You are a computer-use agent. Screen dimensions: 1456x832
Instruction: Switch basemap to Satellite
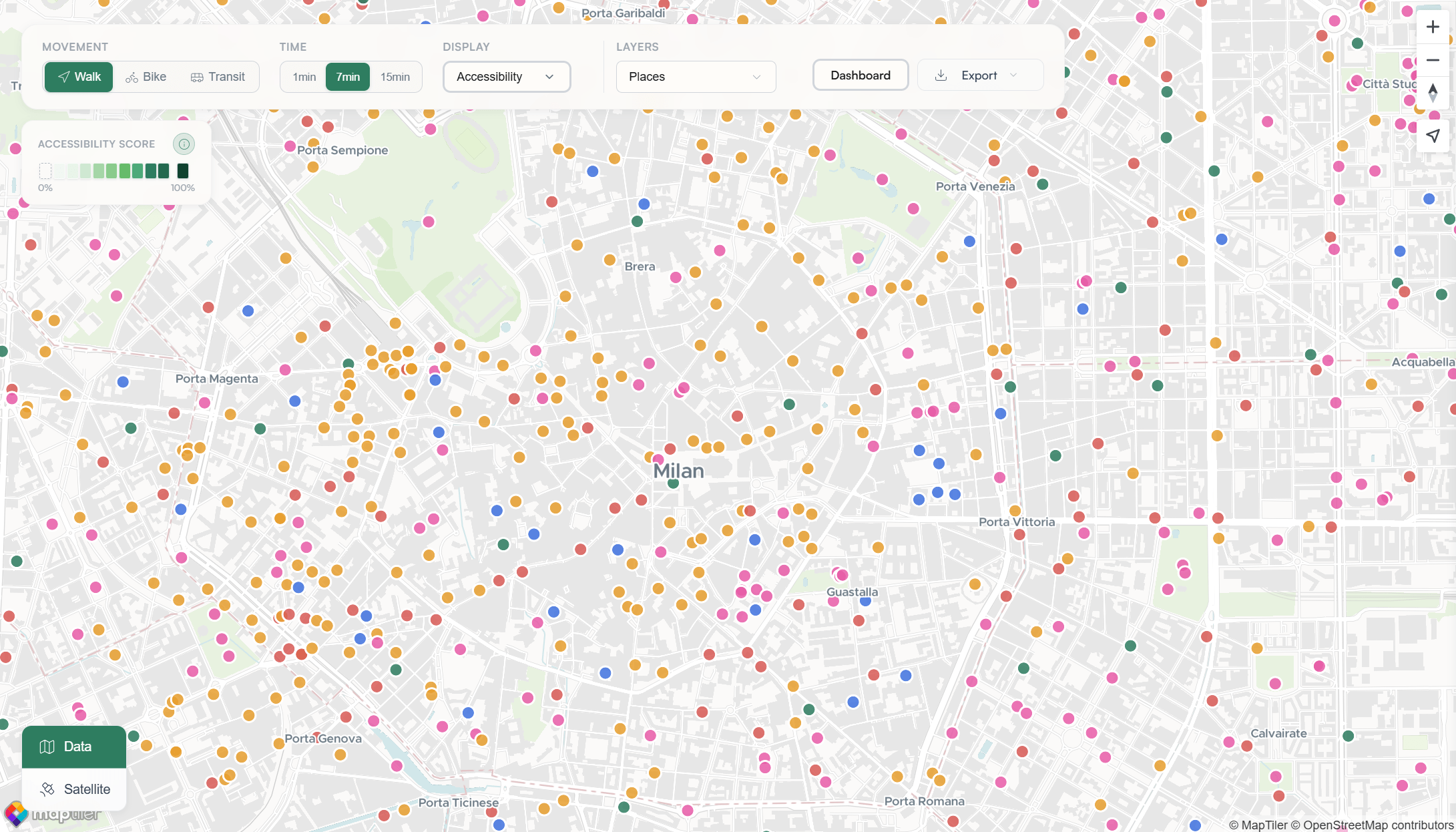coord(75,789)
